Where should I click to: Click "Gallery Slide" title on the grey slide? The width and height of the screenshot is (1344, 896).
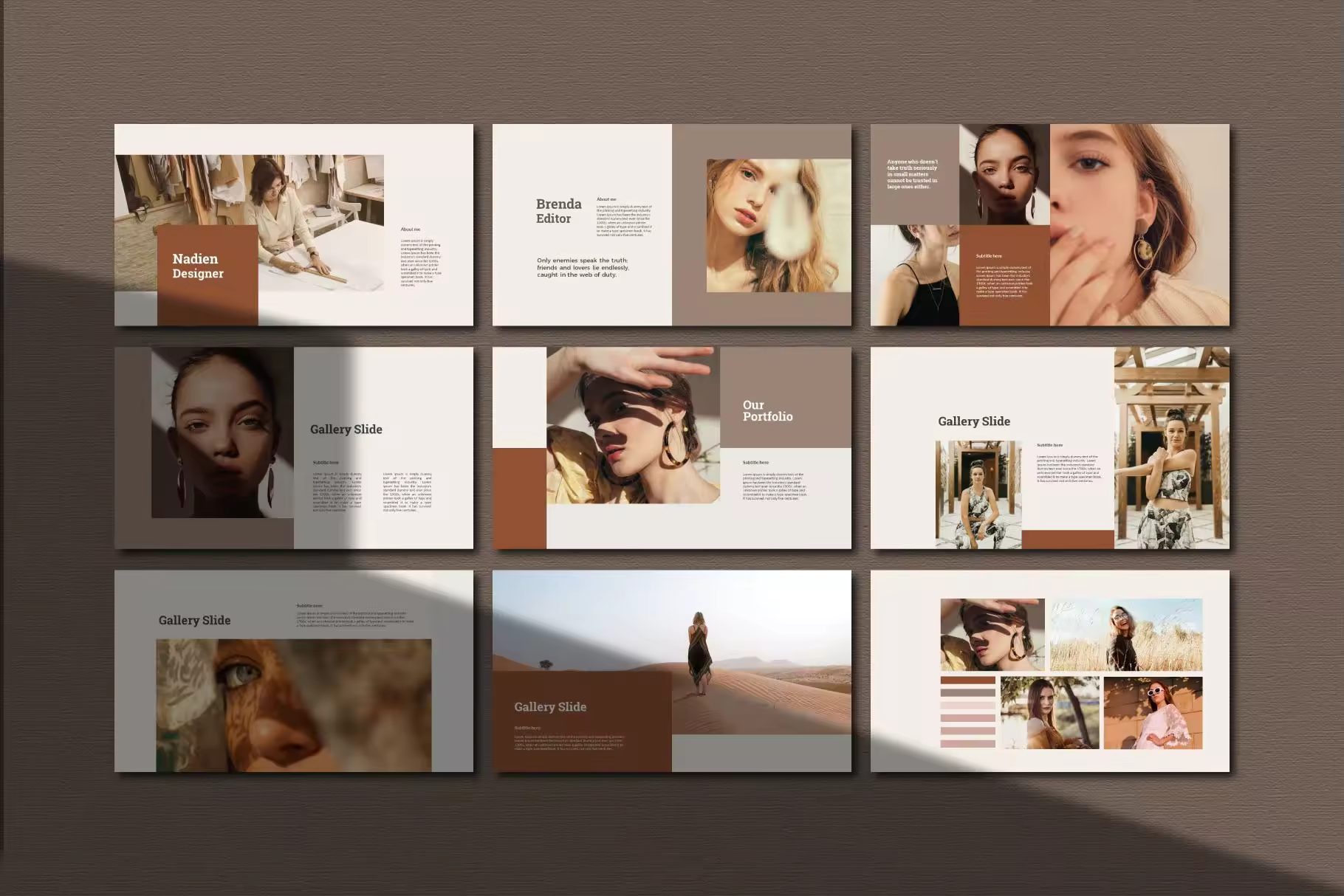pyautogui.click(x=194, y=621)
